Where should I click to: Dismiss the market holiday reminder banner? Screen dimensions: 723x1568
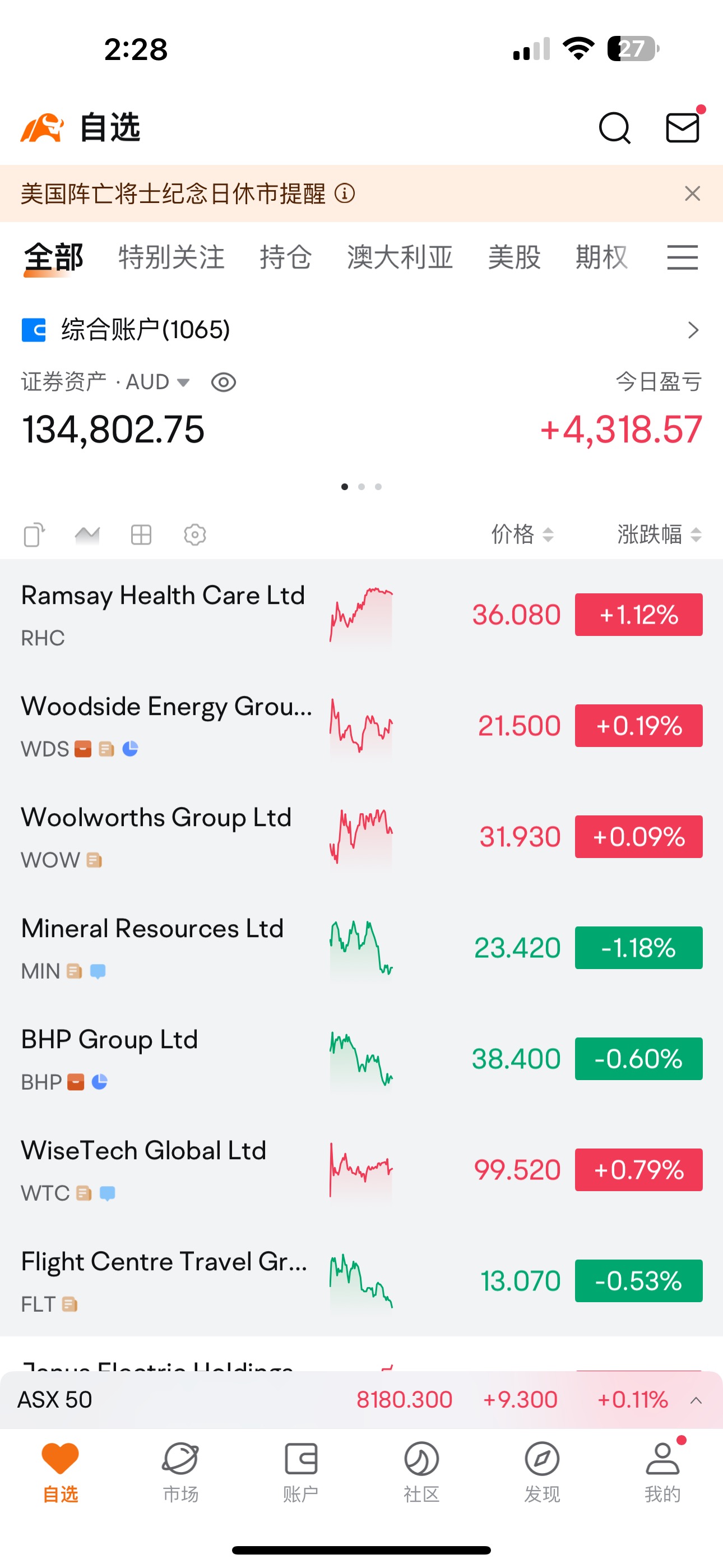pyautogui.click(x=693, y=193)
